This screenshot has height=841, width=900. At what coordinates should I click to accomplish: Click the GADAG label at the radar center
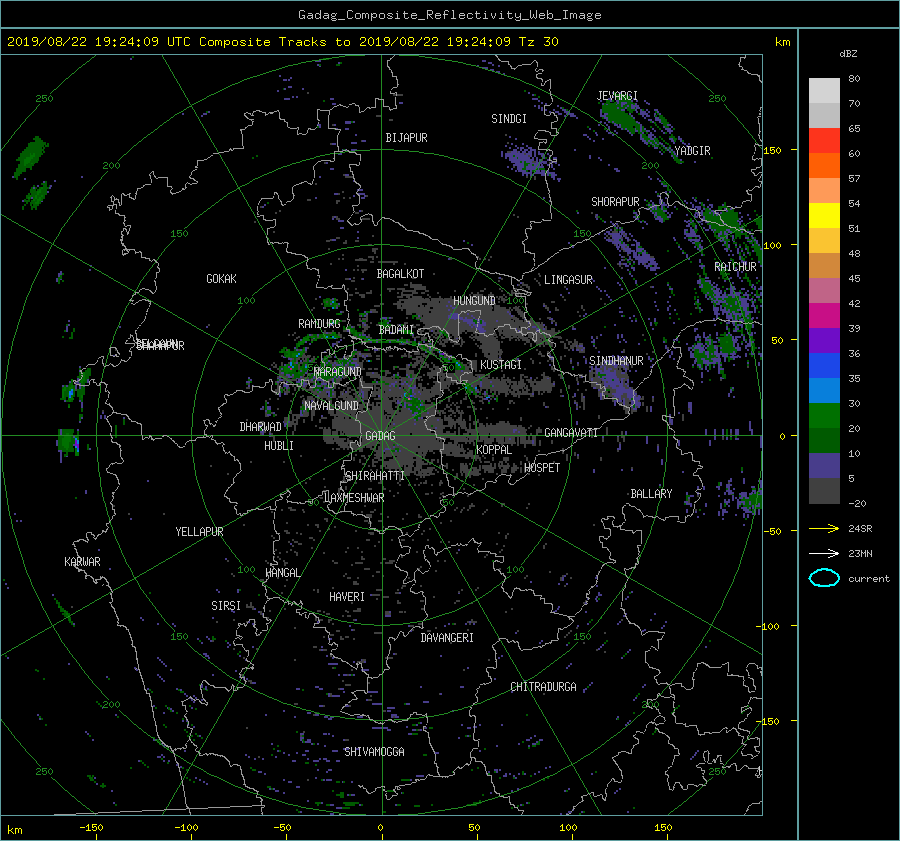point(380,436)
